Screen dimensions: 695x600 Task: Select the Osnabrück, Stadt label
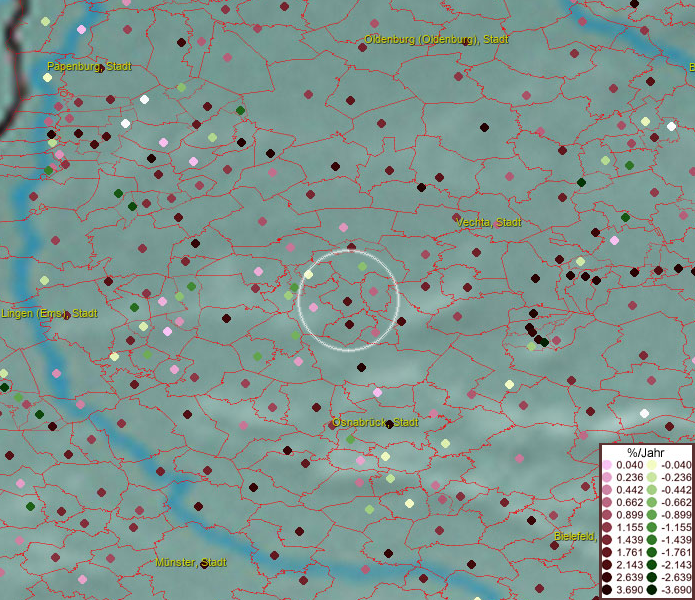click(375, 422)
